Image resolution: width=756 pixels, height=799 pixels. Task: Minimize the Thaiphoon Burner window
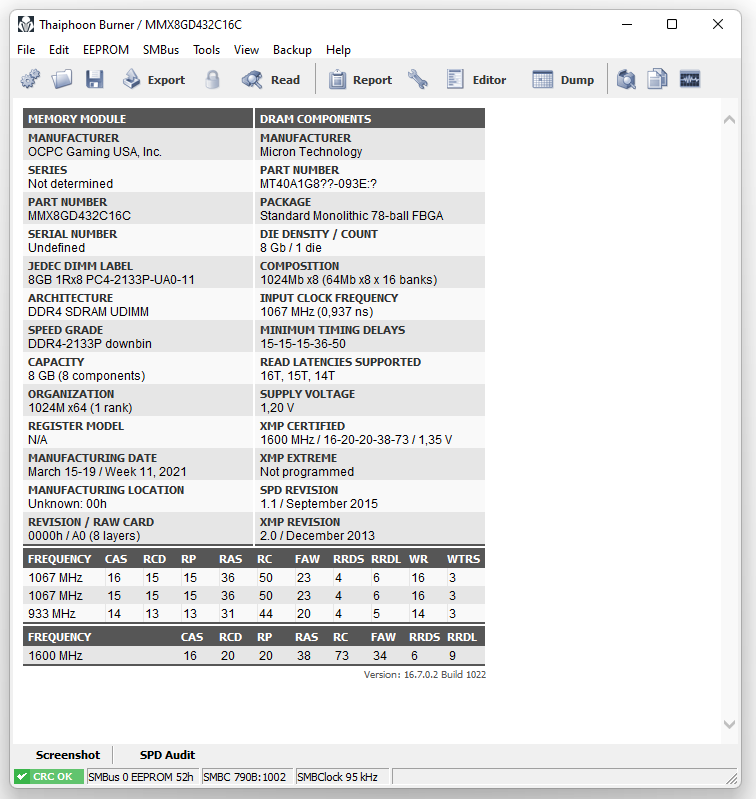click(x=627, y=24)
